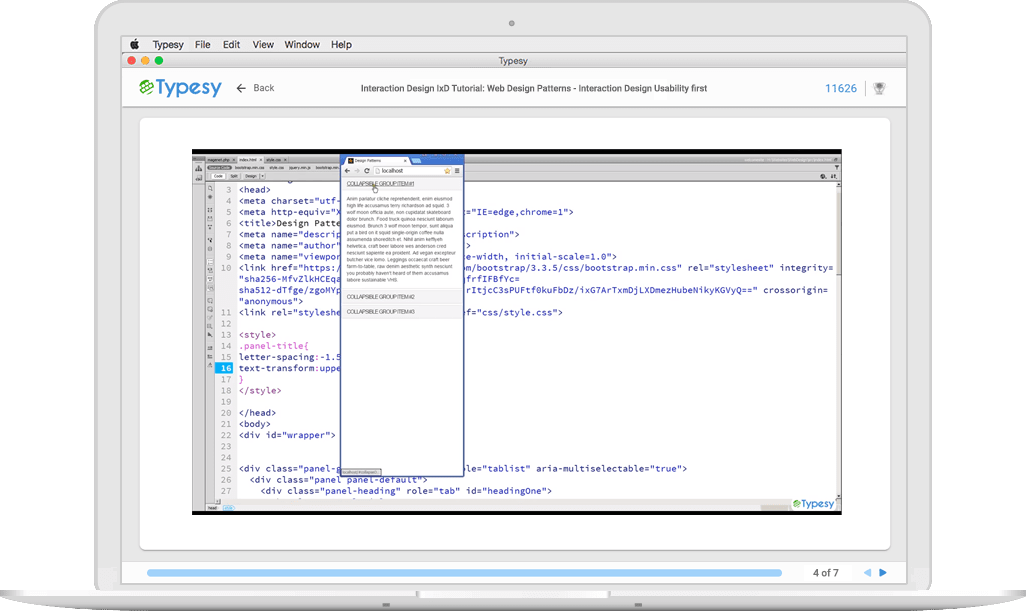The image size is (1026, 611).
Task: Select the Design Patterns browser tab in video
Action: point(376,160)
